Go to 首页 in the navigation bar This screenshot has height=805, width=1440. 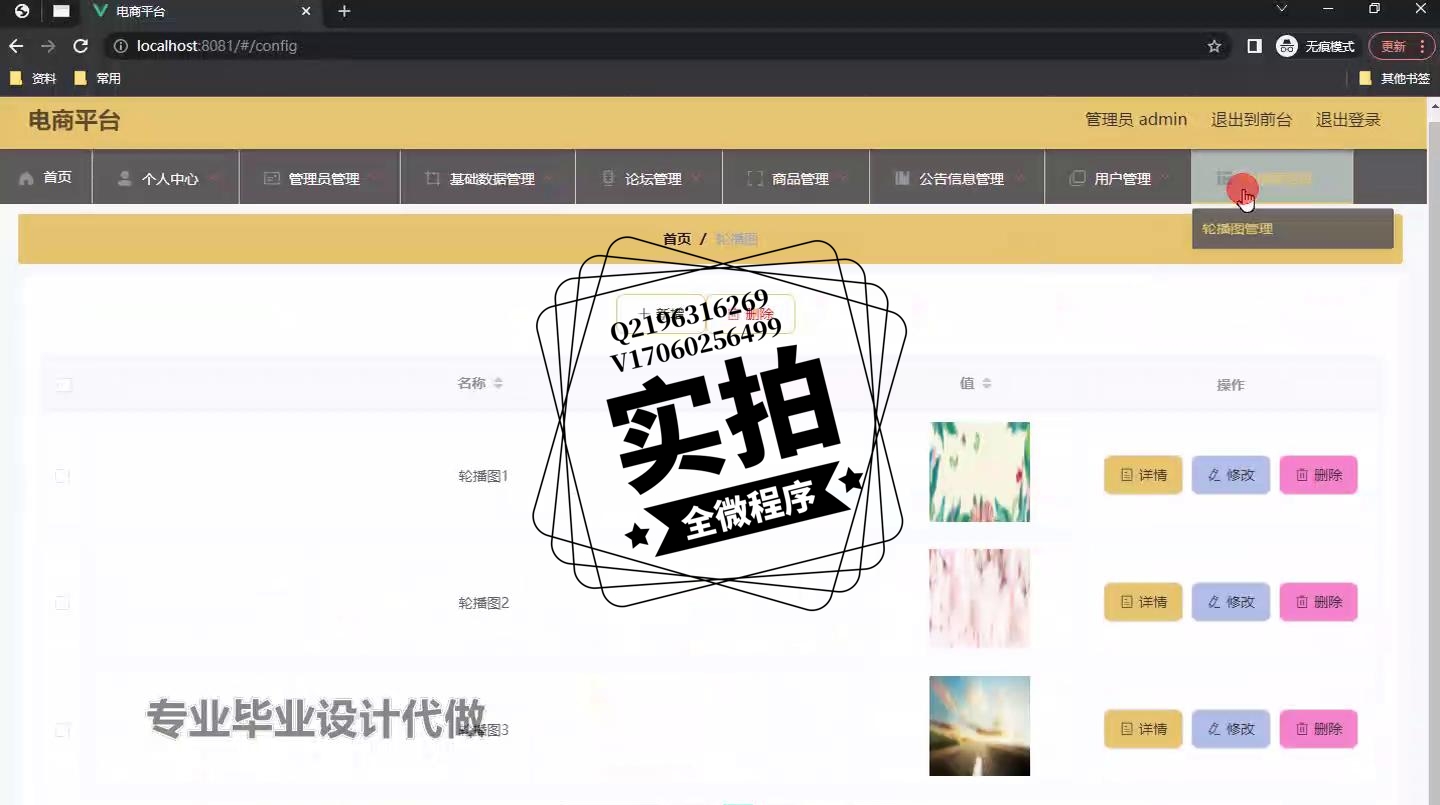click(46, 177)
